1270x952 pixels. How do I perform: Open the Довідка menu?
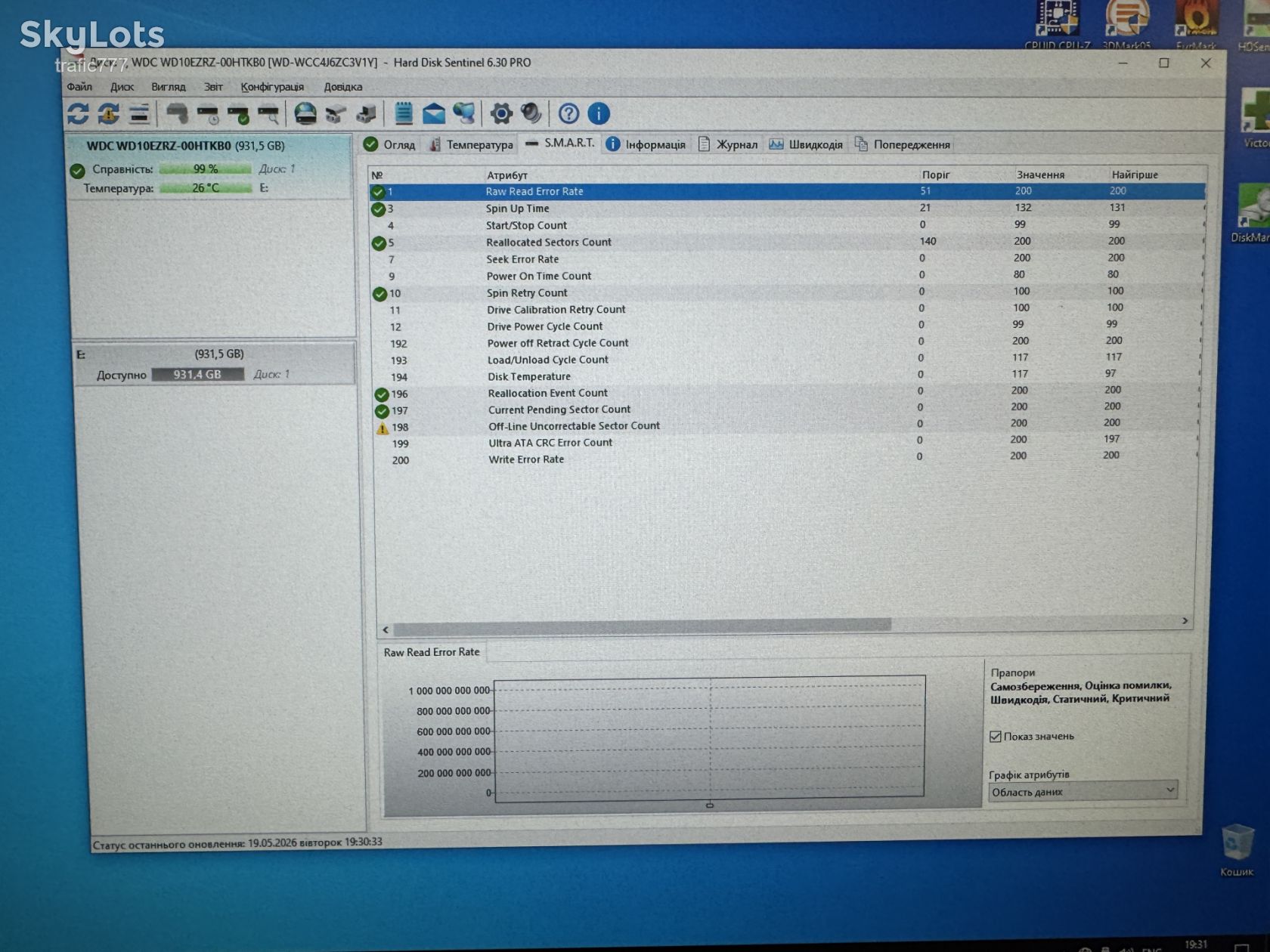[343, 87]
